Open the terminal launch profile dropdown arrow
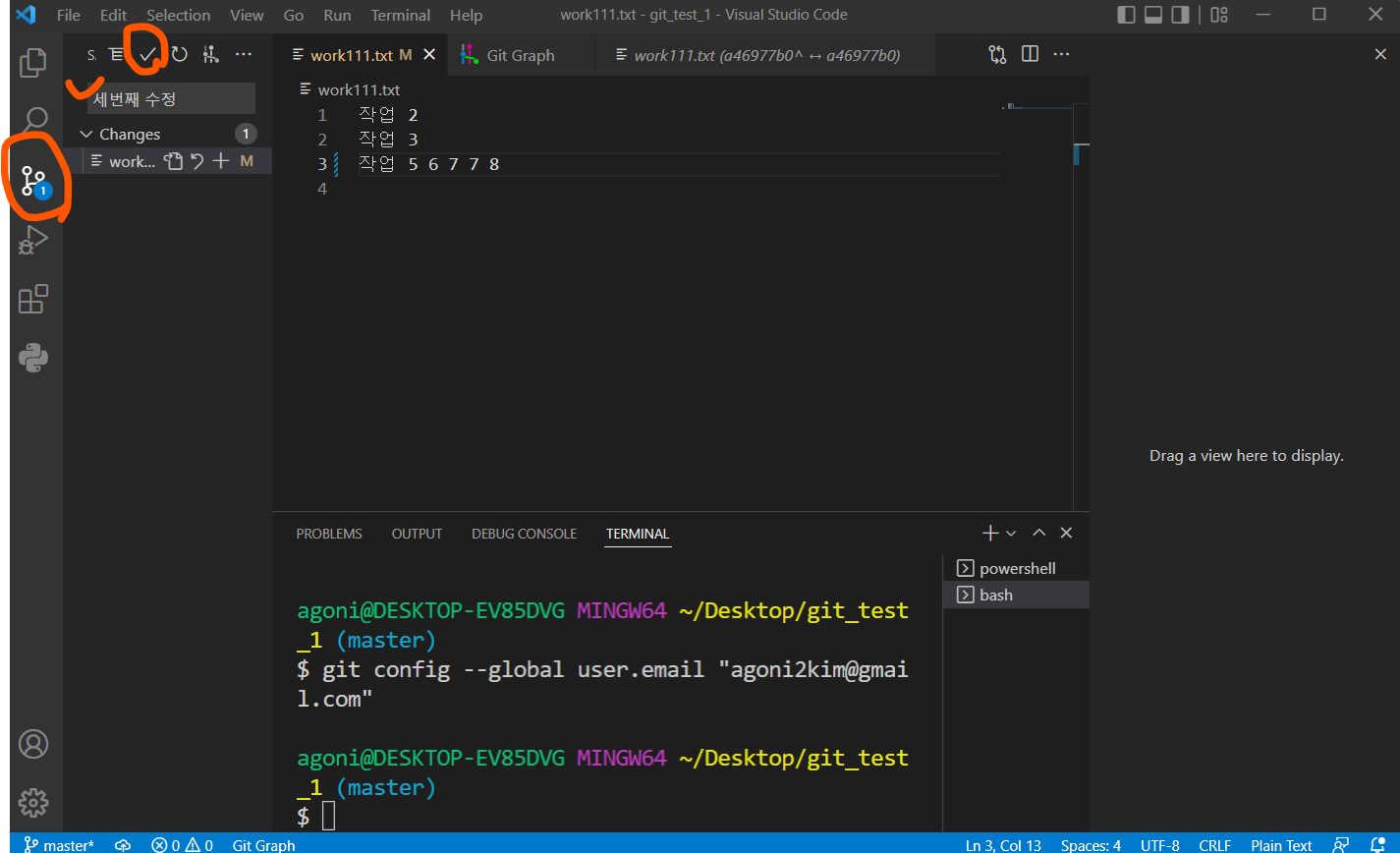This screenshot has height=853, width=1400. click(1011, 533)
